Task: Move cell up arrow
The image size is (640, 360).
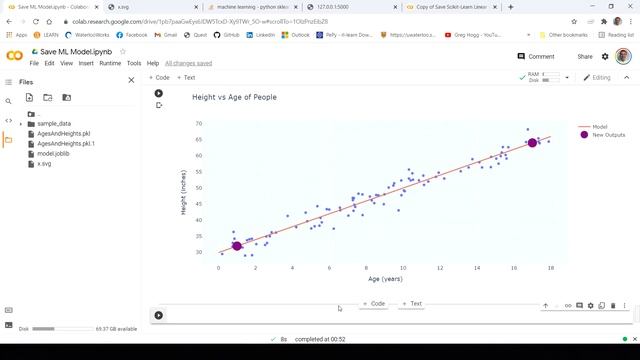Action: 546,305
